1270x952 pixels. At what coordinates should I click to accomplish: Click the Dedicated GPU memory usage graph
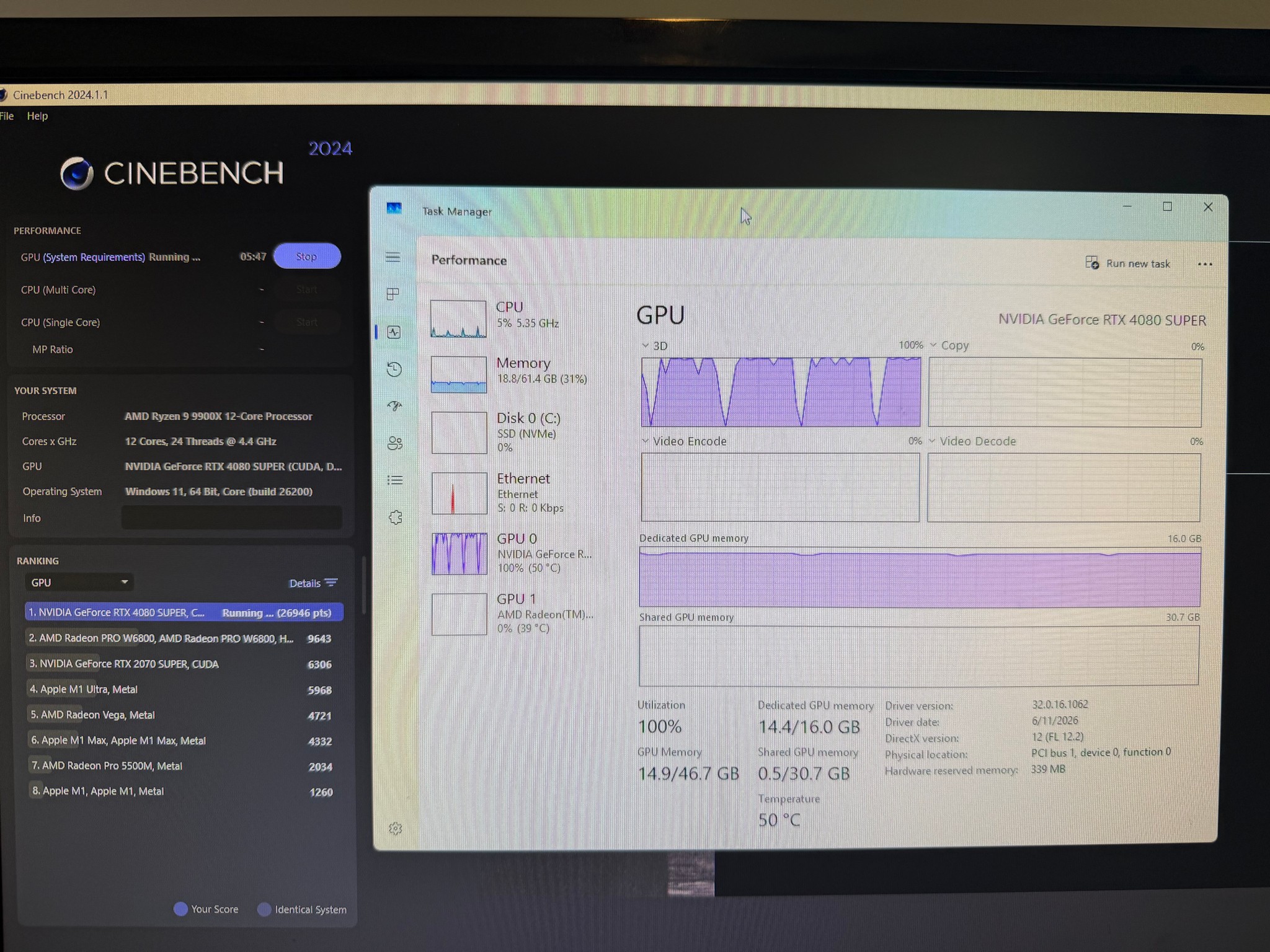[920, 577]
